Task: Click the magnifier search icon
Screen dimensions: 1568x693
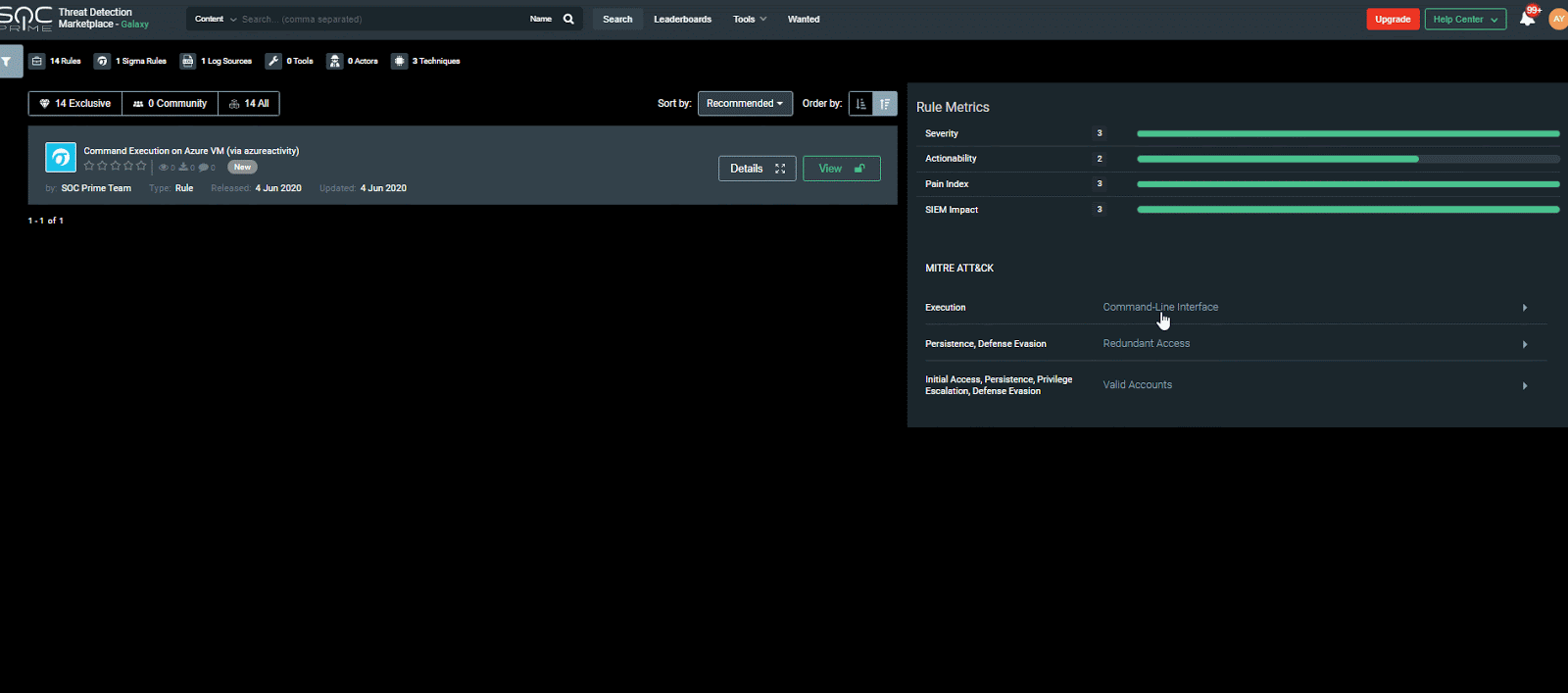Action: 568,19
